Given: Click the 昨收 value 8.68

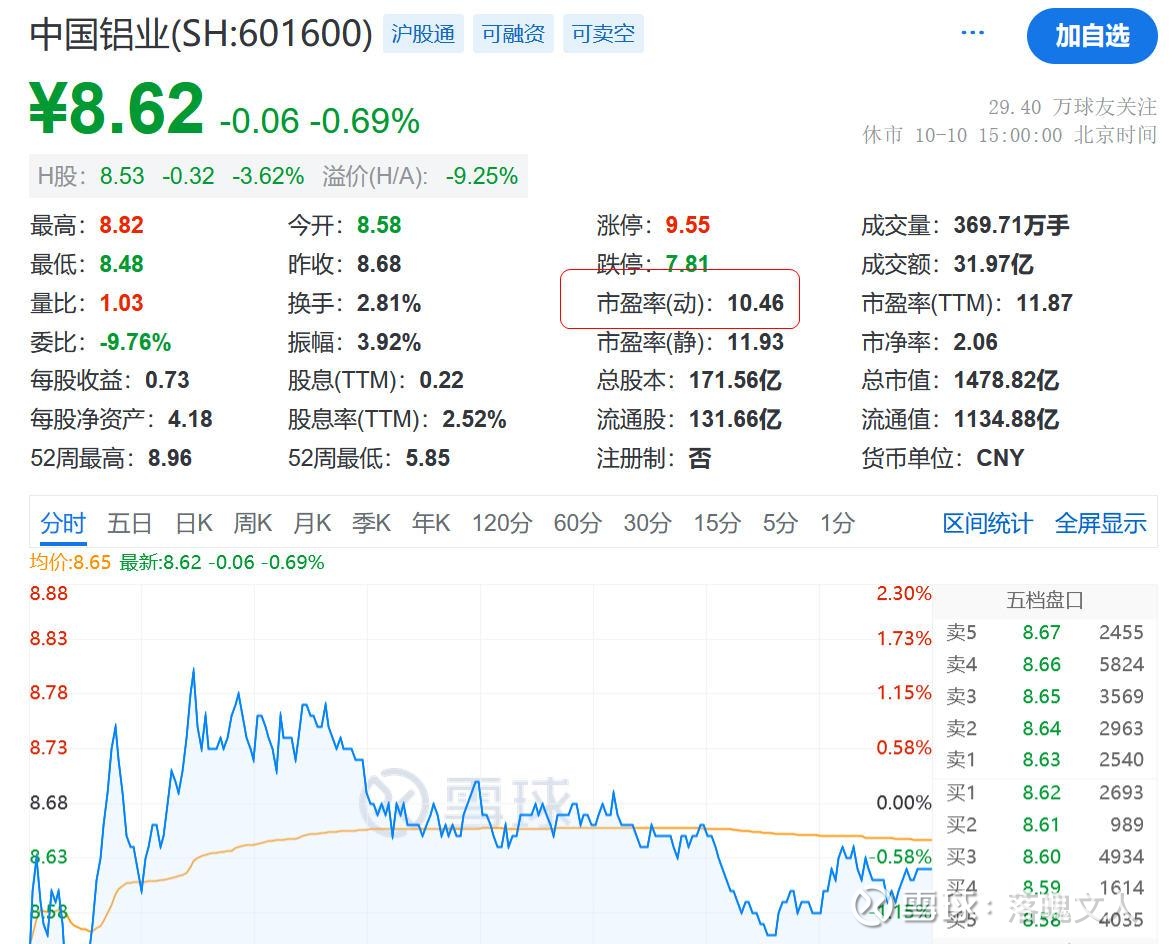Looking at the screenshot, I should click(x=379, y=264).
